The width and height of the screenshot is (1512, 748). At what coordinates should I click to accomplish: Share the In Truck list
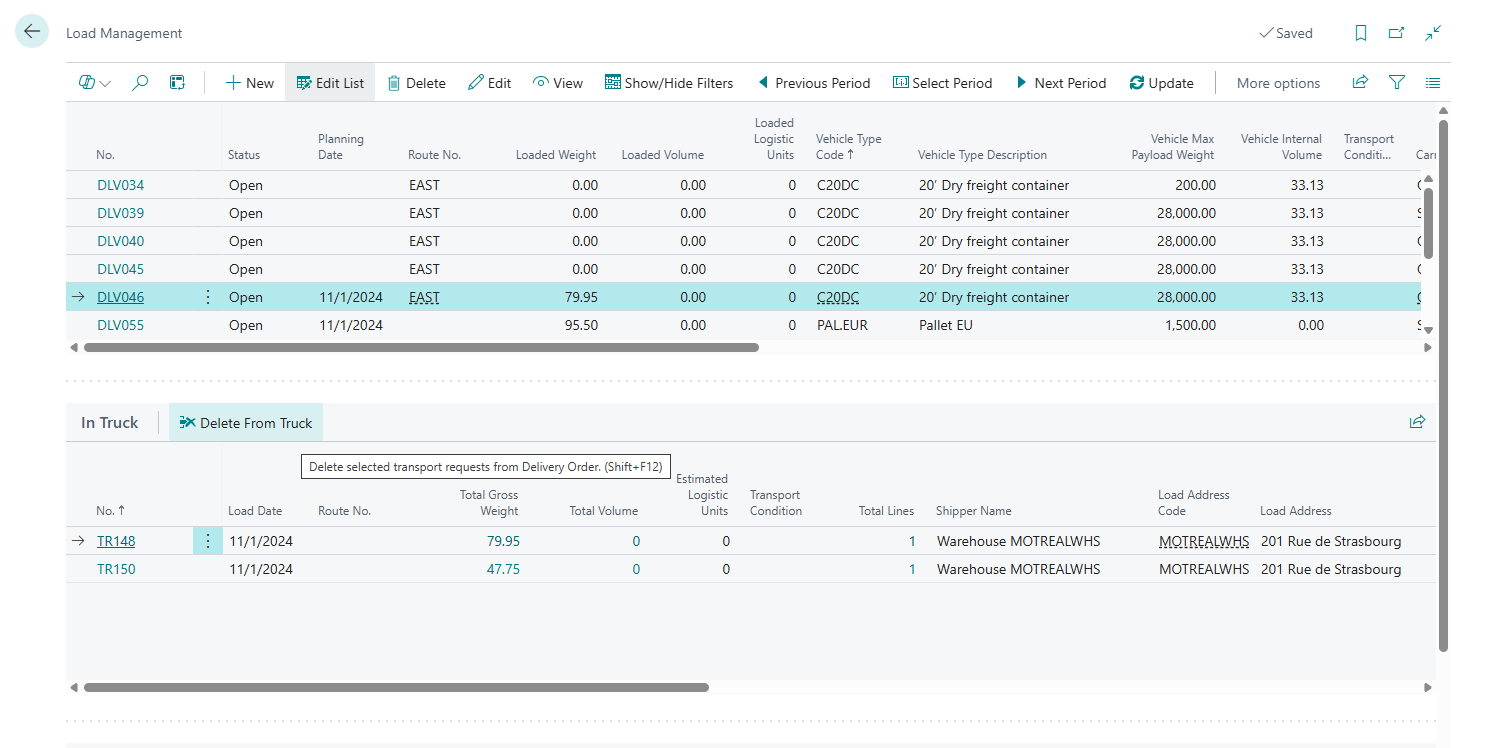pyautogui.click(x=1416, y=422)
